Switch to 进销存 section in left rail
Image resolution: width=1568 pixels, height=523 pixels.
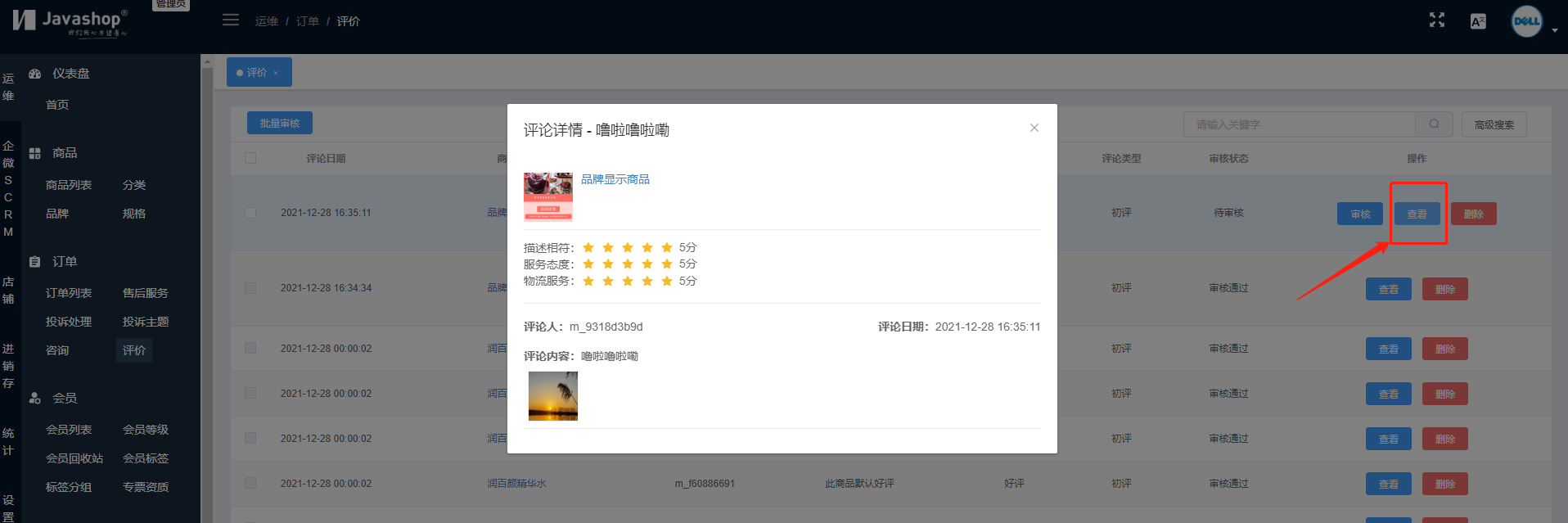[x=8, y=366]
